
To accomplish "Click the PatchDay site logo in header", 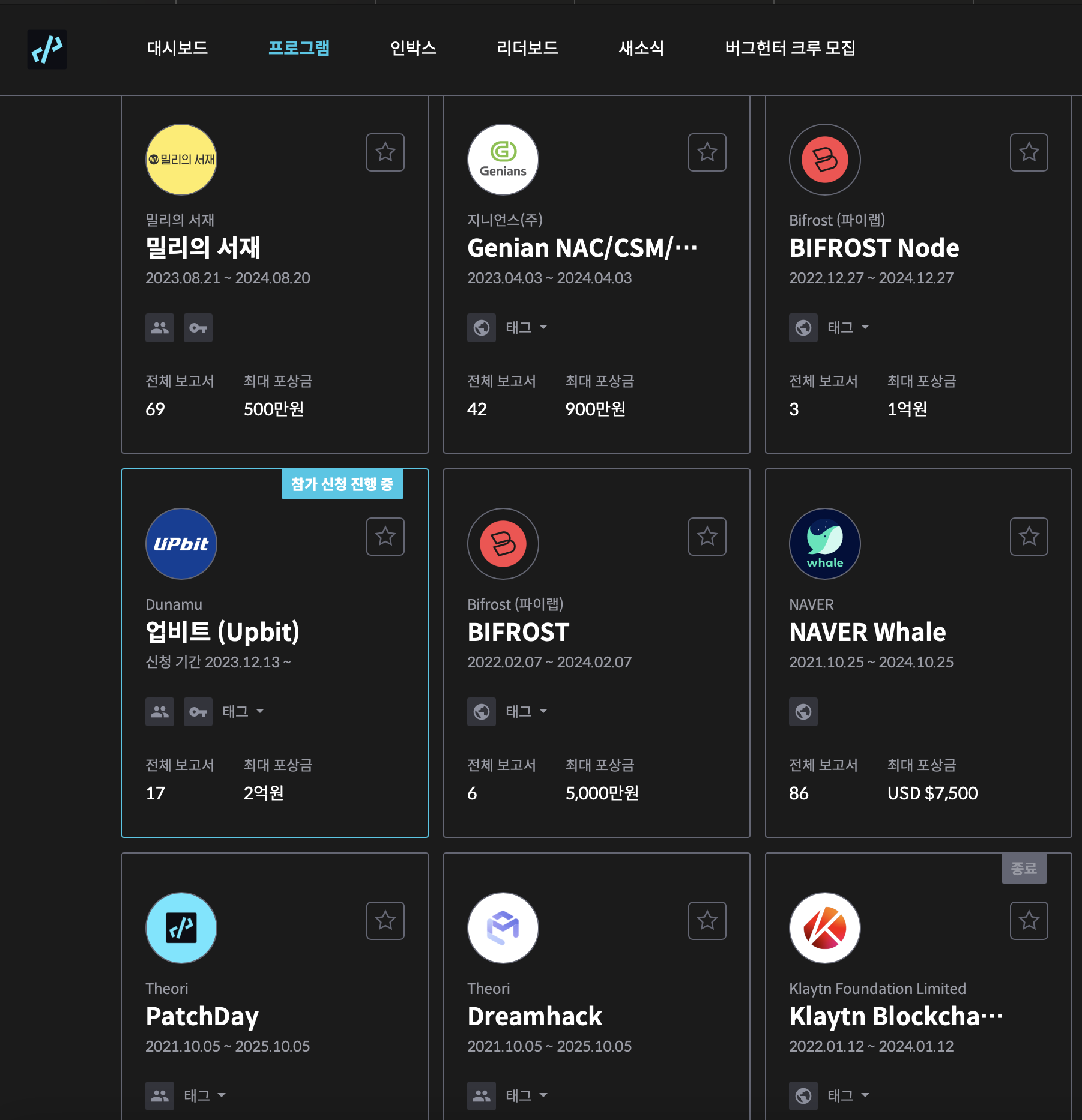I will (47, 49).
